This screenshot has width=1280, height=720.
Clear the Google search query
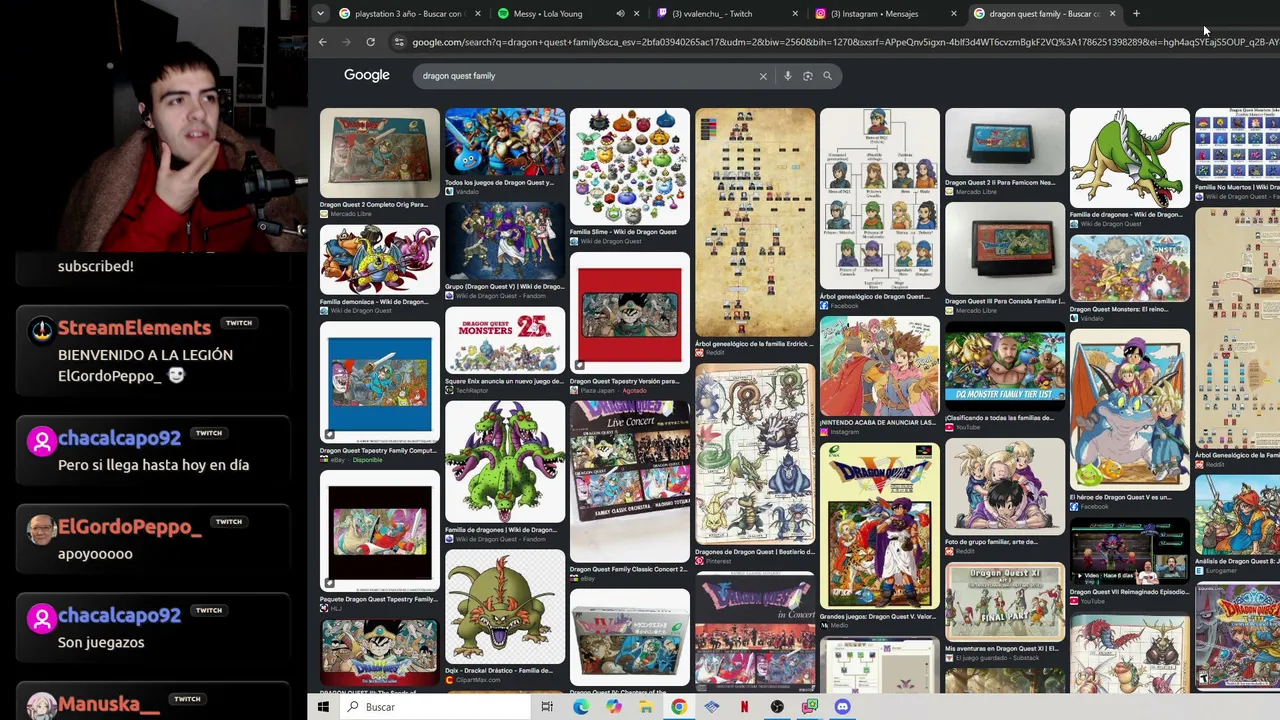(x=763, y=76)
